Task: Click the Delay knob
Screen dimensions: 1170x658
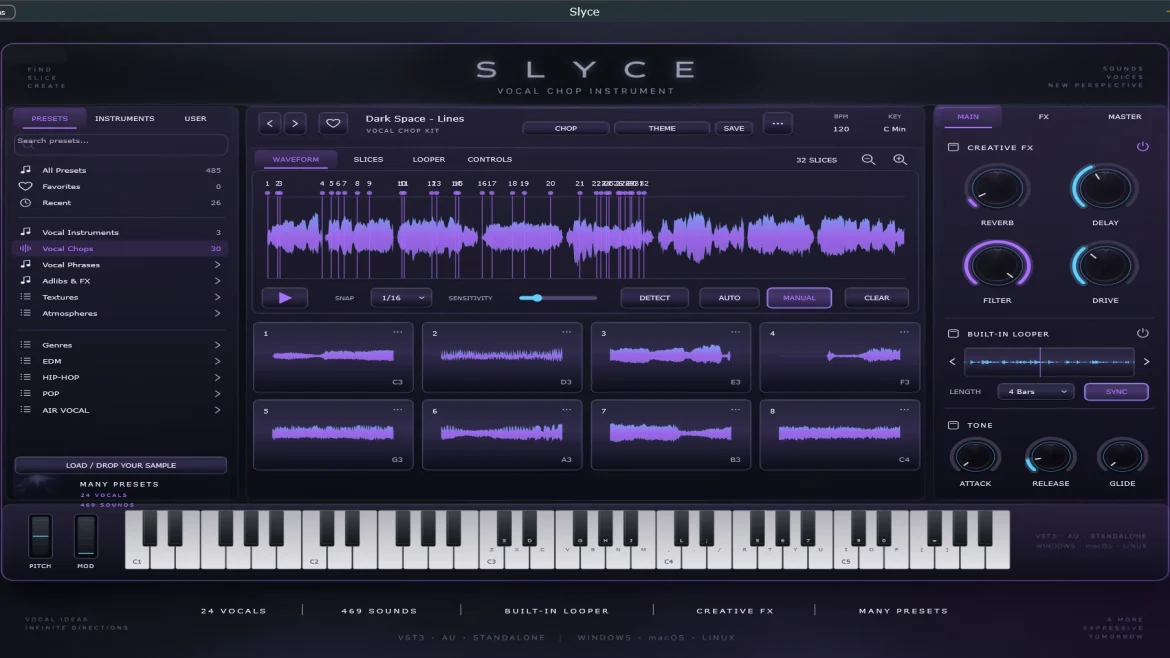Action: [1104, 188]
